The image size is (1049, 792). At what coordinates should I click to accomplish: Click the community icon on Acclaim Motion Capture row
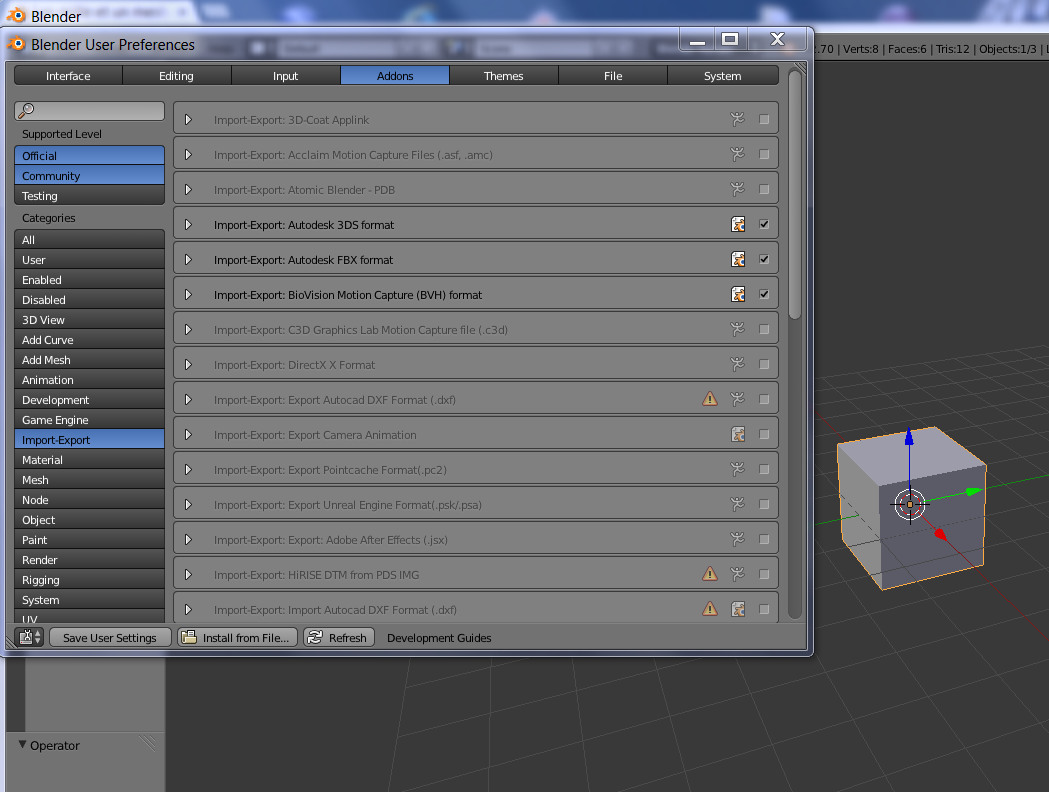tap(737, 155)
